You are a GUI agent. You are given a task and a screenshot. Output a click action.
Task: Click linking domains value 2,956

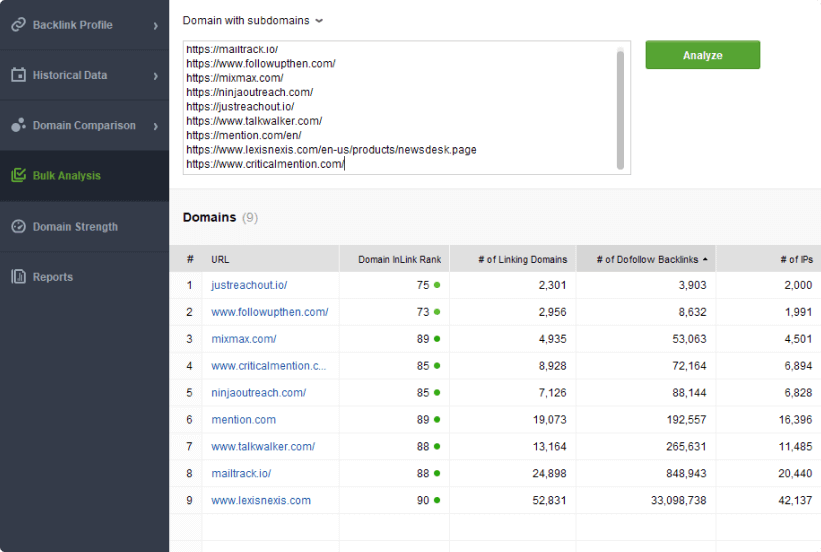click(552, 312)
